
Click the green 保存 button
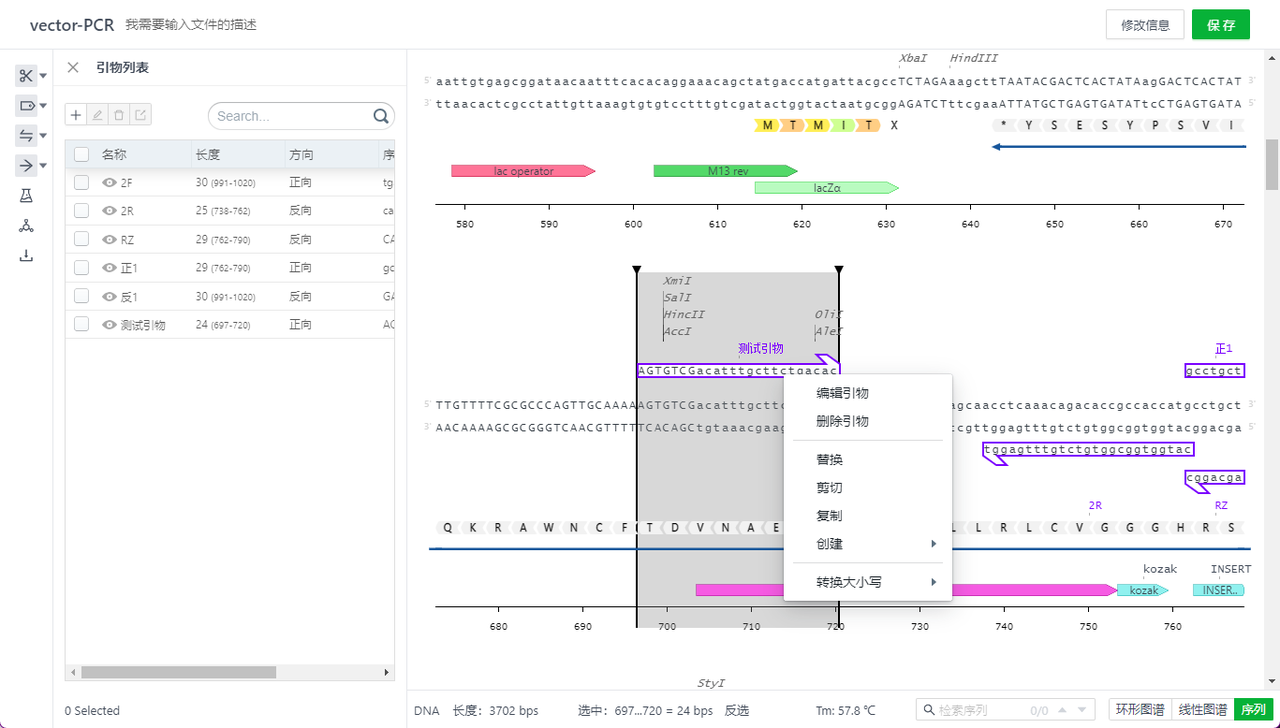point(1220,25)
